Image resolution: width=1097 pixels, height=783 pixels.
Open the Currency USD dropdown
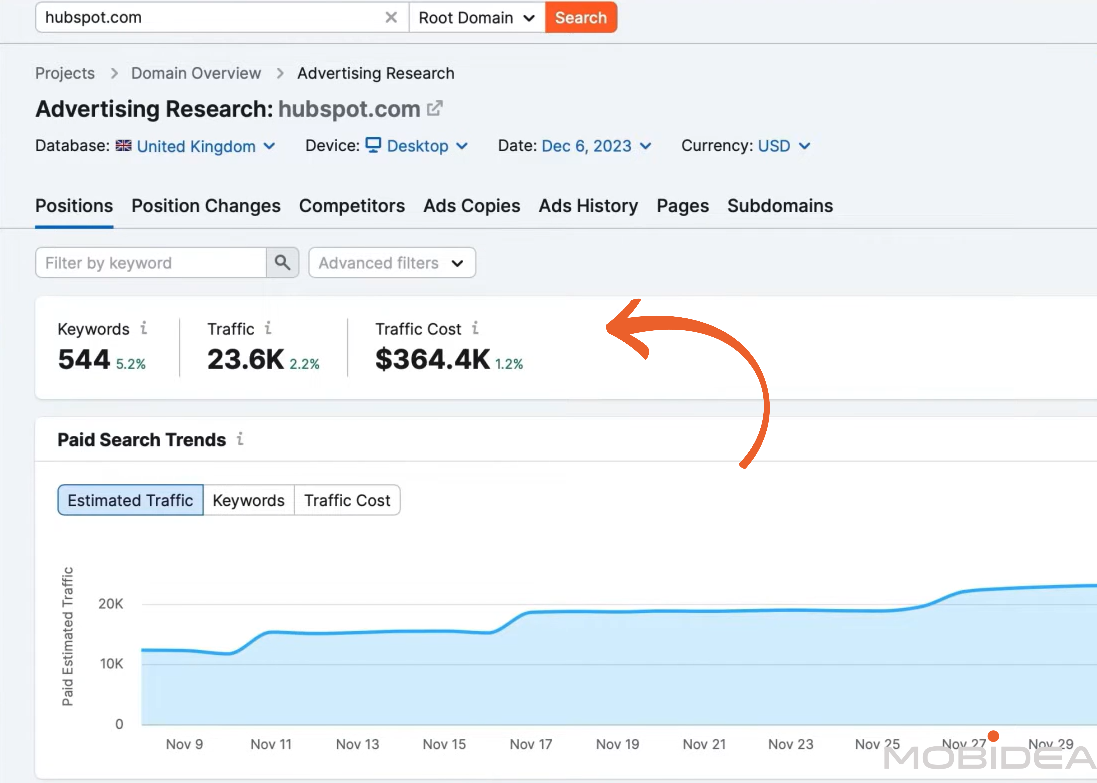(784, 146)
